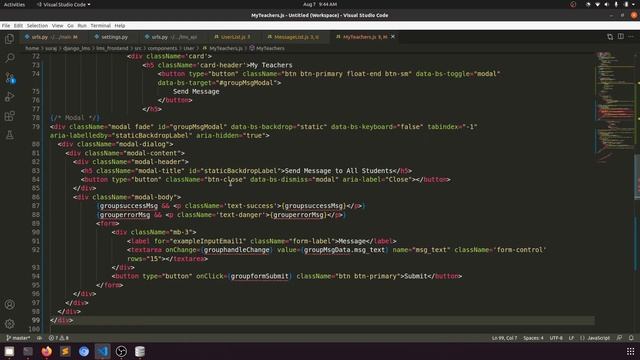The width and height of the screenshot is (640, 360).
Task: Click 'lms_frontend' in the breadcrumb path
Action: [112, 48]
